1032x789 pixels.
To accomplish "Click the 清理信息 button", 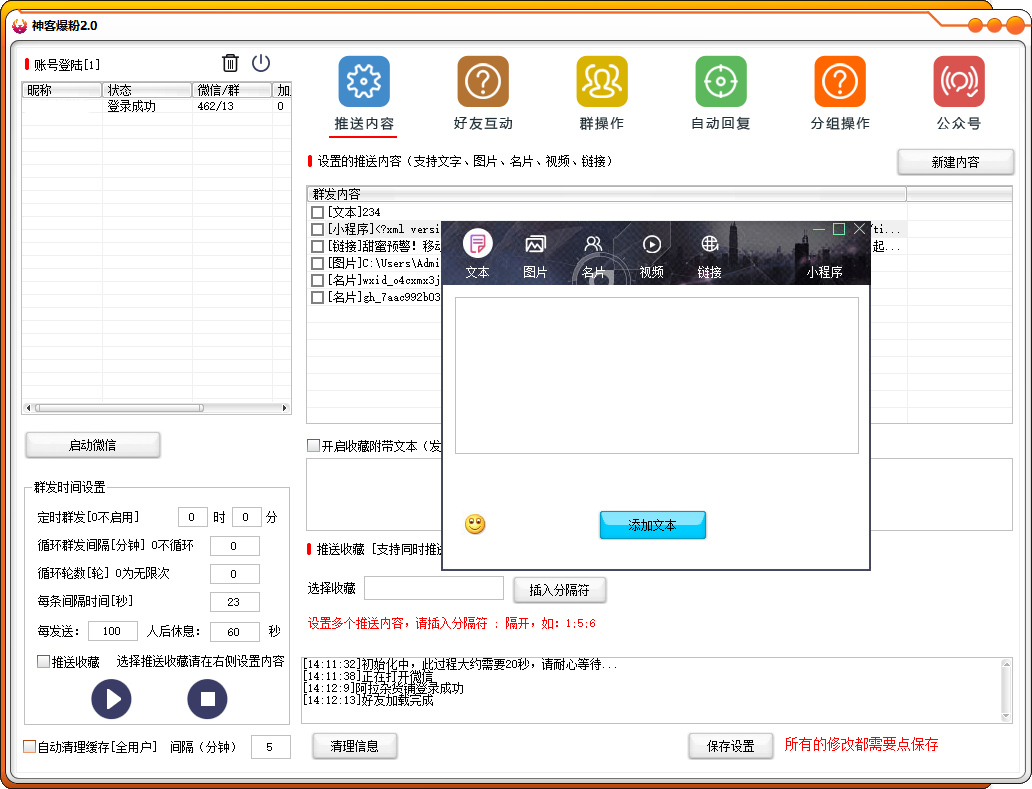I will click(x=354, y=746).
